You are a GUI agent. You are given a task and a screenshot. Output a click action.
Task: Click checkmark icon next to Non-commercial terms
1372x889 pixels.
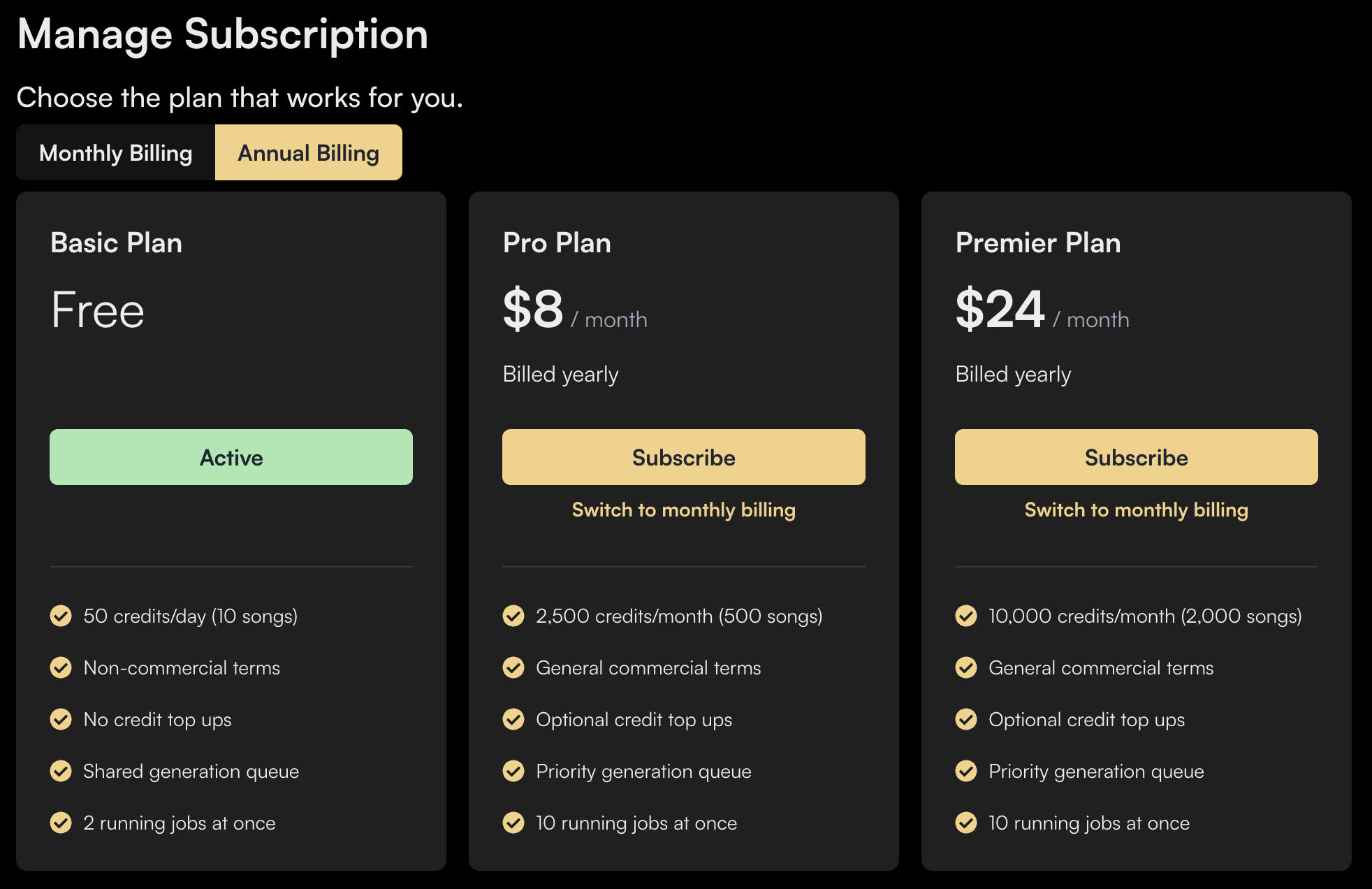(x=61, y=667)
